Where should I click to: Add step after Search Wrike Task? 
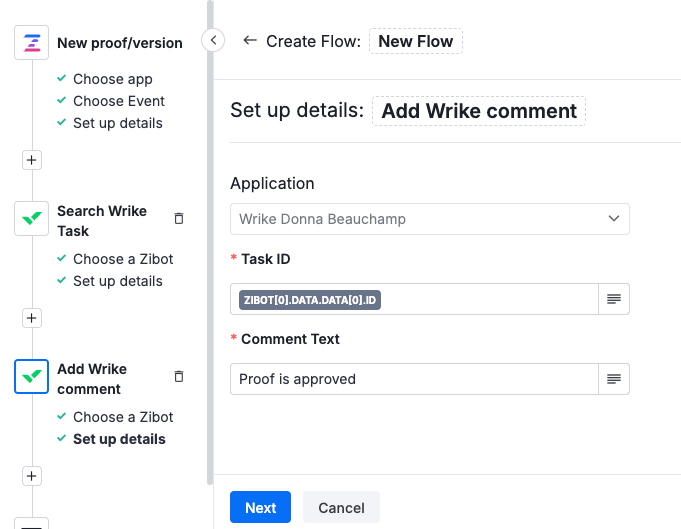click(x=32, y=318)
